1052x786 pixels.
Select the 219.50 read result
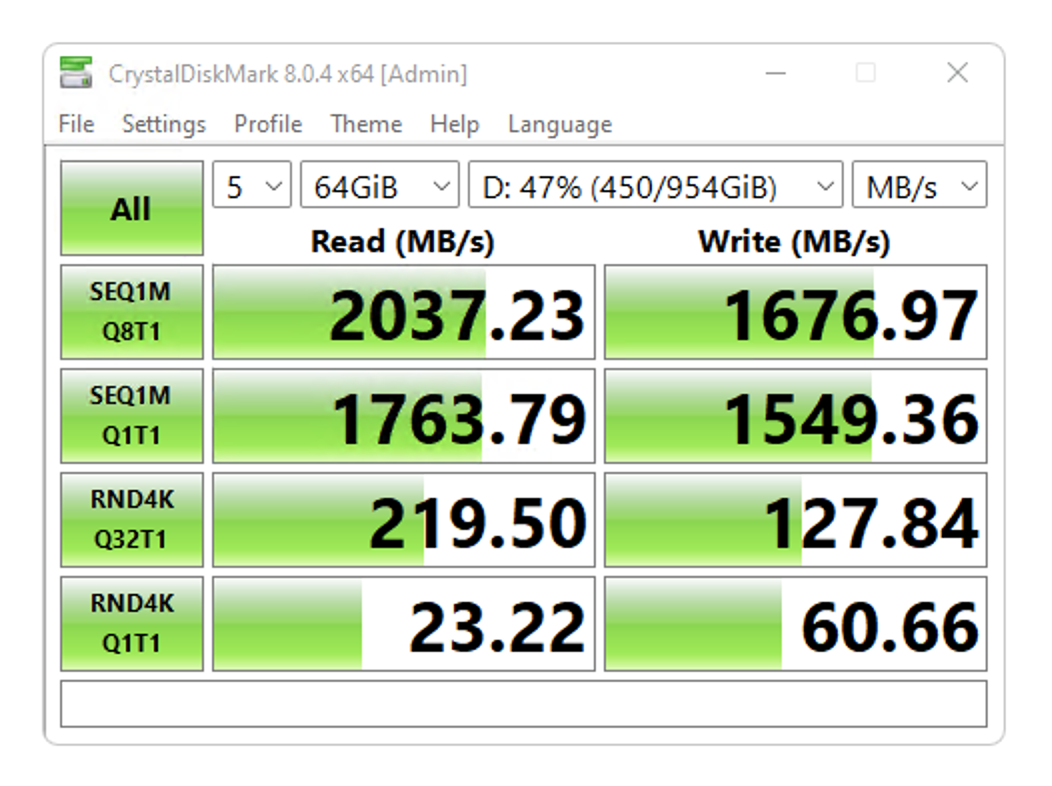point(404,520)
